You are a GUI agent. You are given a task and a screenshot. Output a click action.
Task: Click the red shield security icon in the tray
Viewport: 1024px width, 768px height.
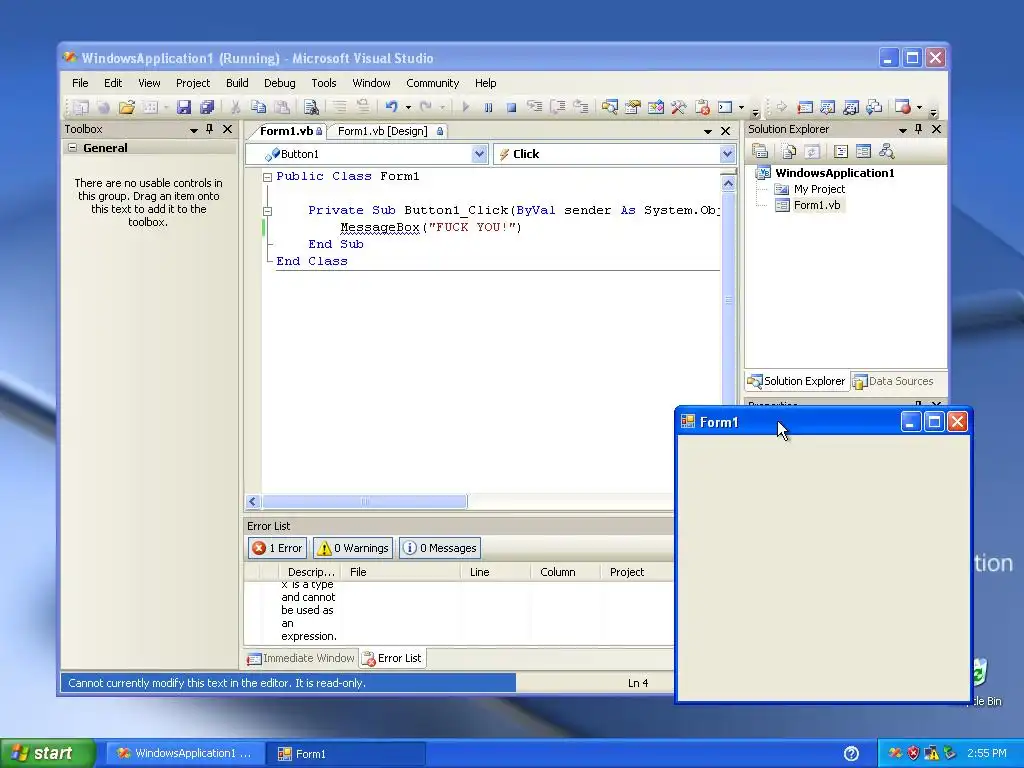[x=913, y=753]
